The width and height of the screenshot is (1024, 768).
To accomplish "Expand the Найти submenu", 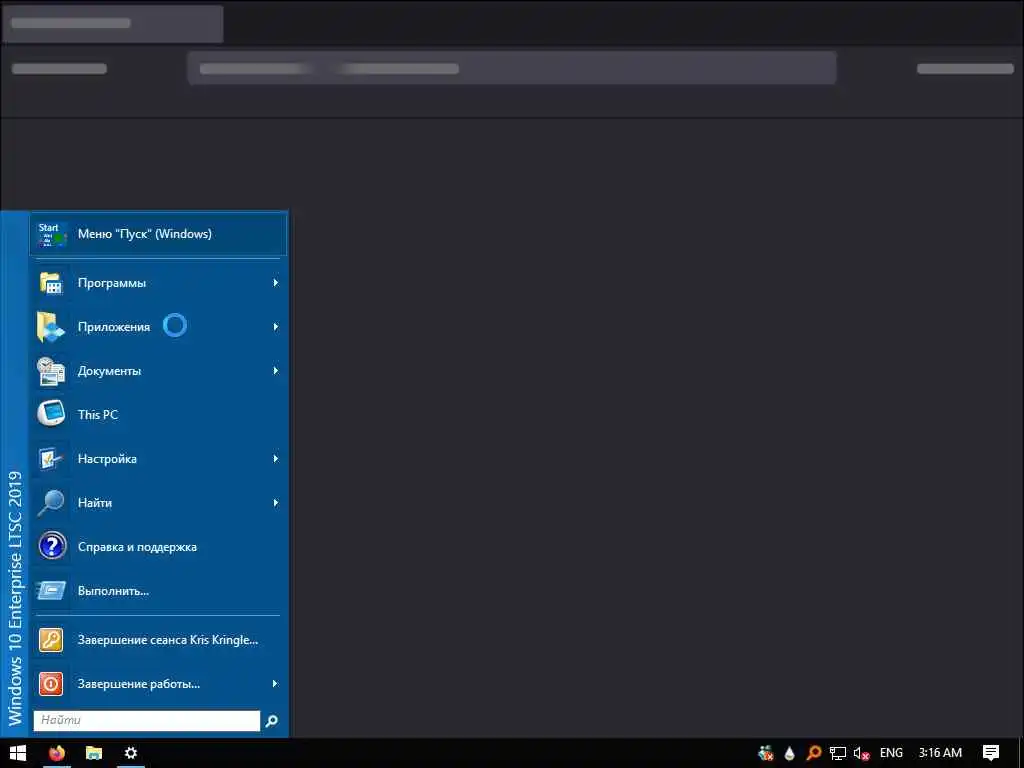I will click(x=158, y=502).
